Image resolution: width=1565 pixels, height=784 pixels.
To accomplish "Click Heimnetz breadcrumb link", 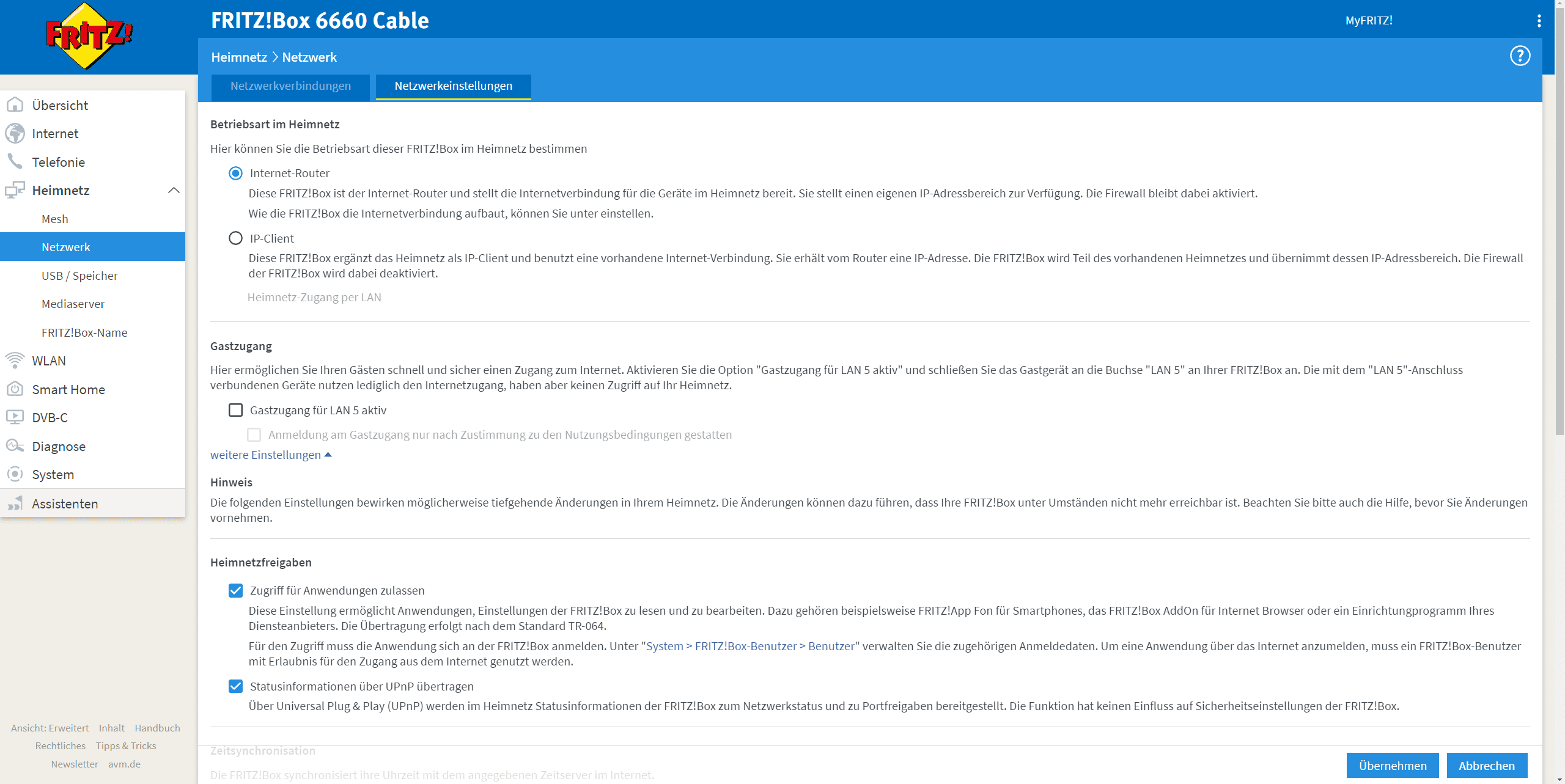I will pos(239,57).
